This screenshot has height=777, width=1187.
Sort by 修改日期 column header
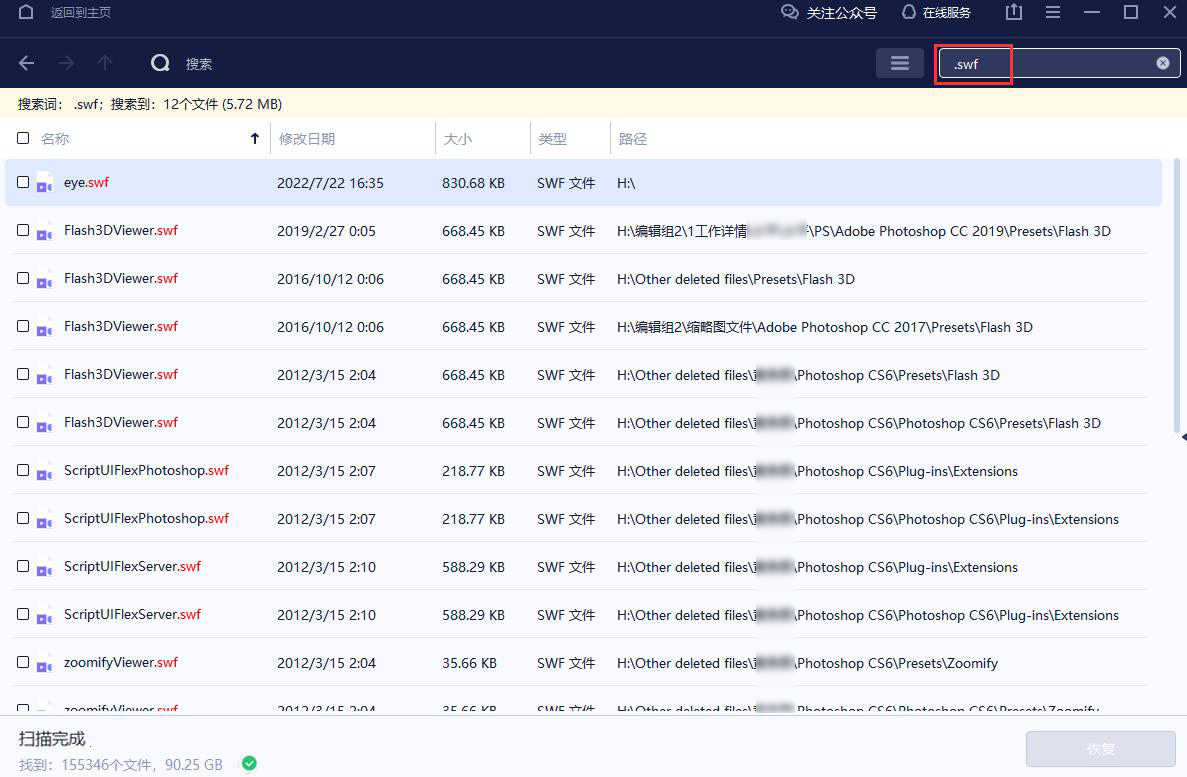tap(307, 139)
